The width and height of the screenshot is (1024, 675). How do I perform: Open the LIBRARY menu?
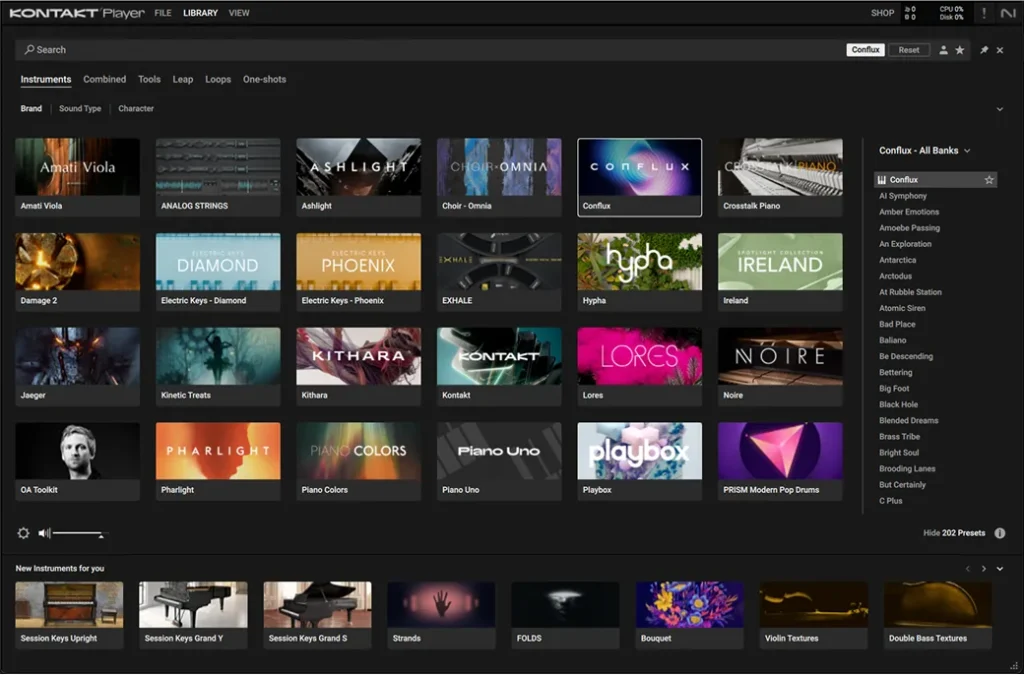click(x=200, y=13)
